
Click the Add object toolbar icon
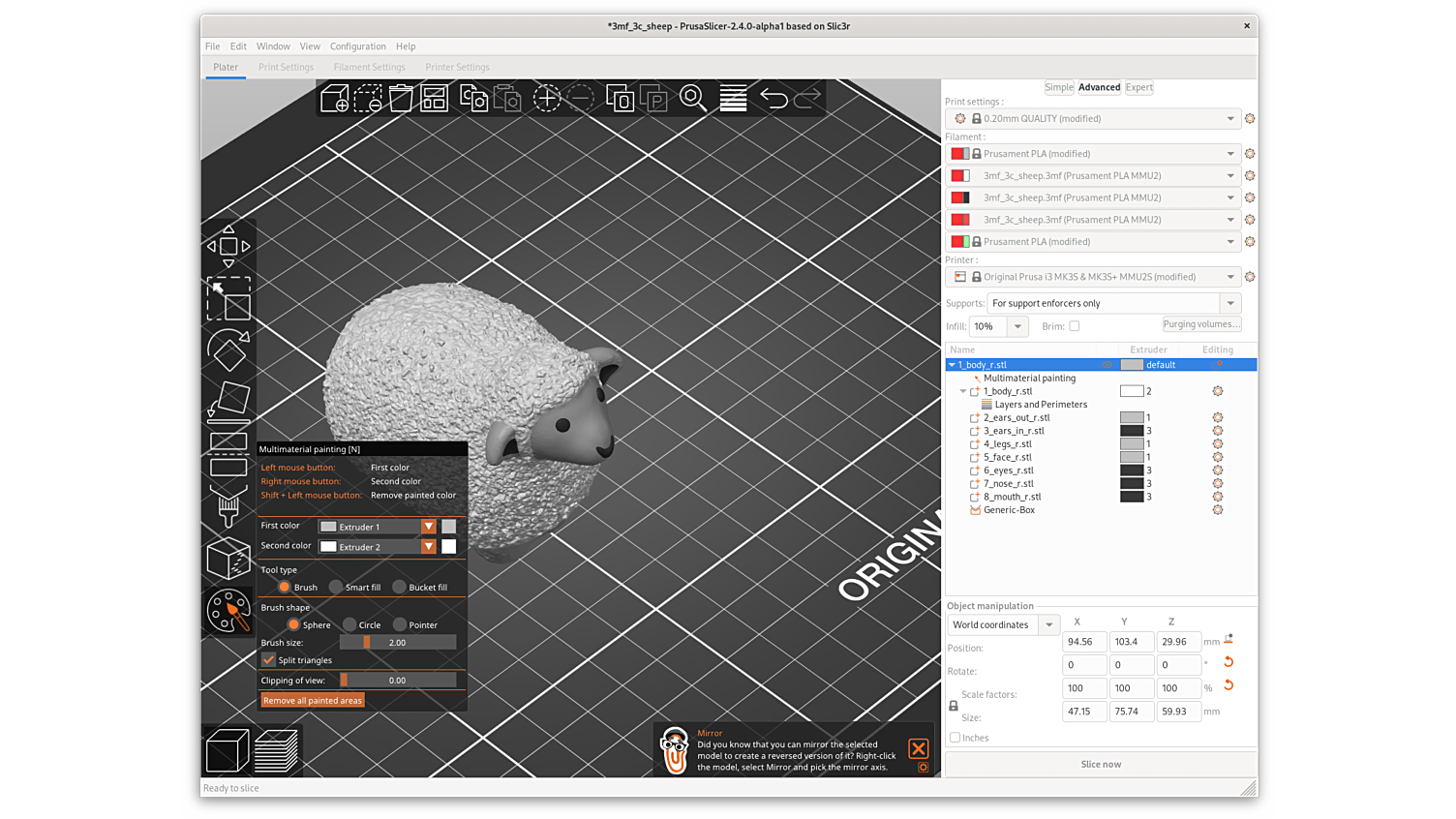(x=334, y=98)
